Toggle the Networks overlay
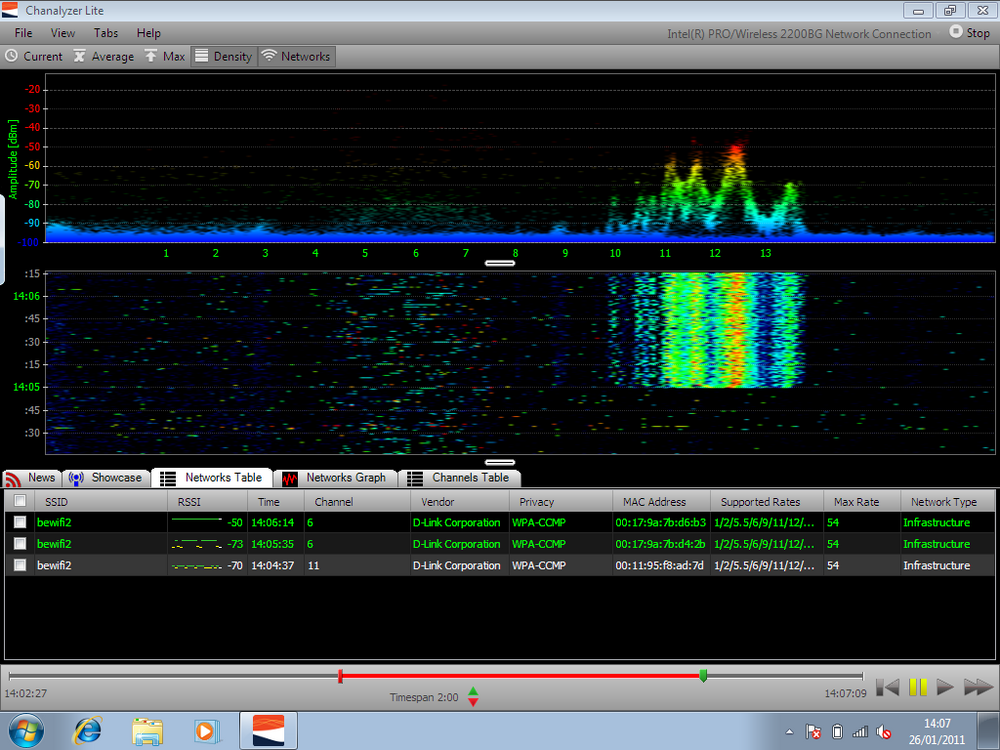Image resolution: width=1000 pixels, height=750 pixels. point(296,56)
